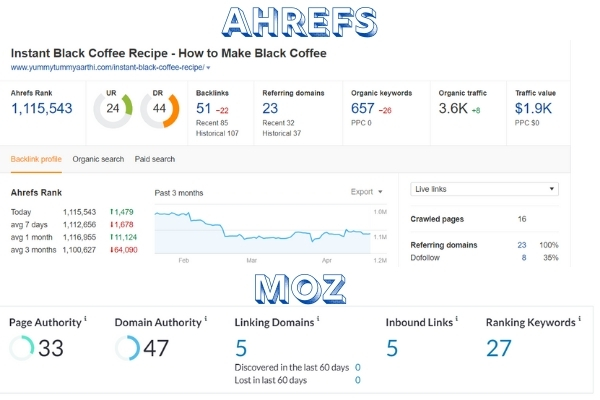The width and height of the screenshot is (600, 400).
Task: Click the avg 7 days change value 1,678
Action: (x=122, y=224)
